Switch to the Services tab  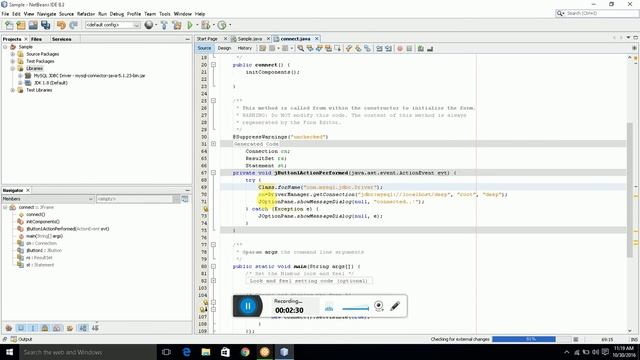(62, 39)
